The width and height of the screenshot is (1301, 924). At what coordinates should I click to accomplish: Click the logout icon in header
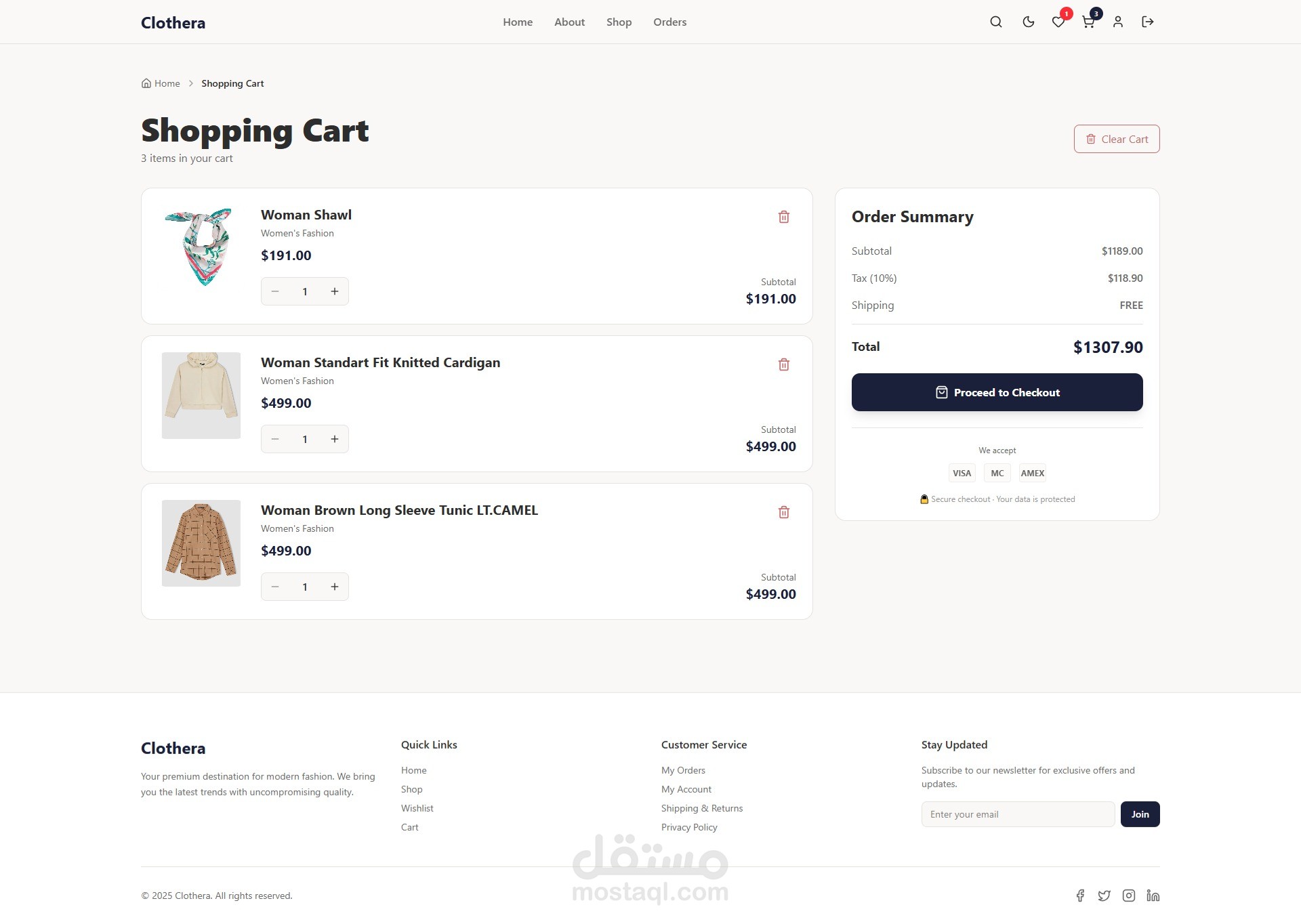click(1147, 22)
